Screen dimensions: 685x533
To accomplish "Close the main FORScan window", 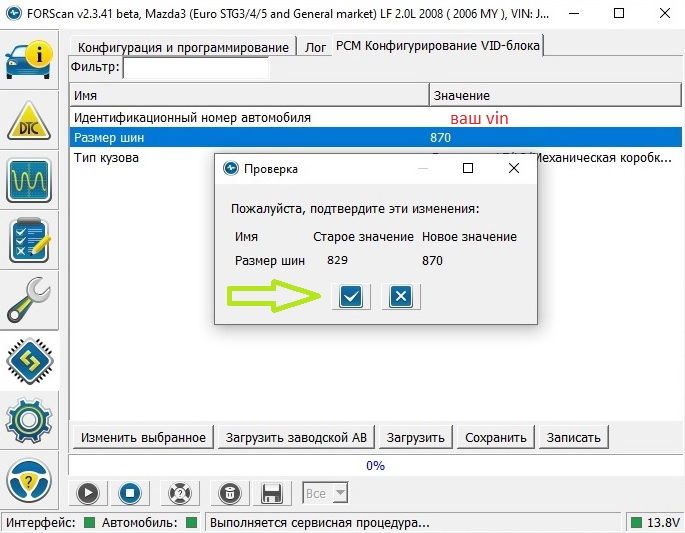I will (664, 13).
